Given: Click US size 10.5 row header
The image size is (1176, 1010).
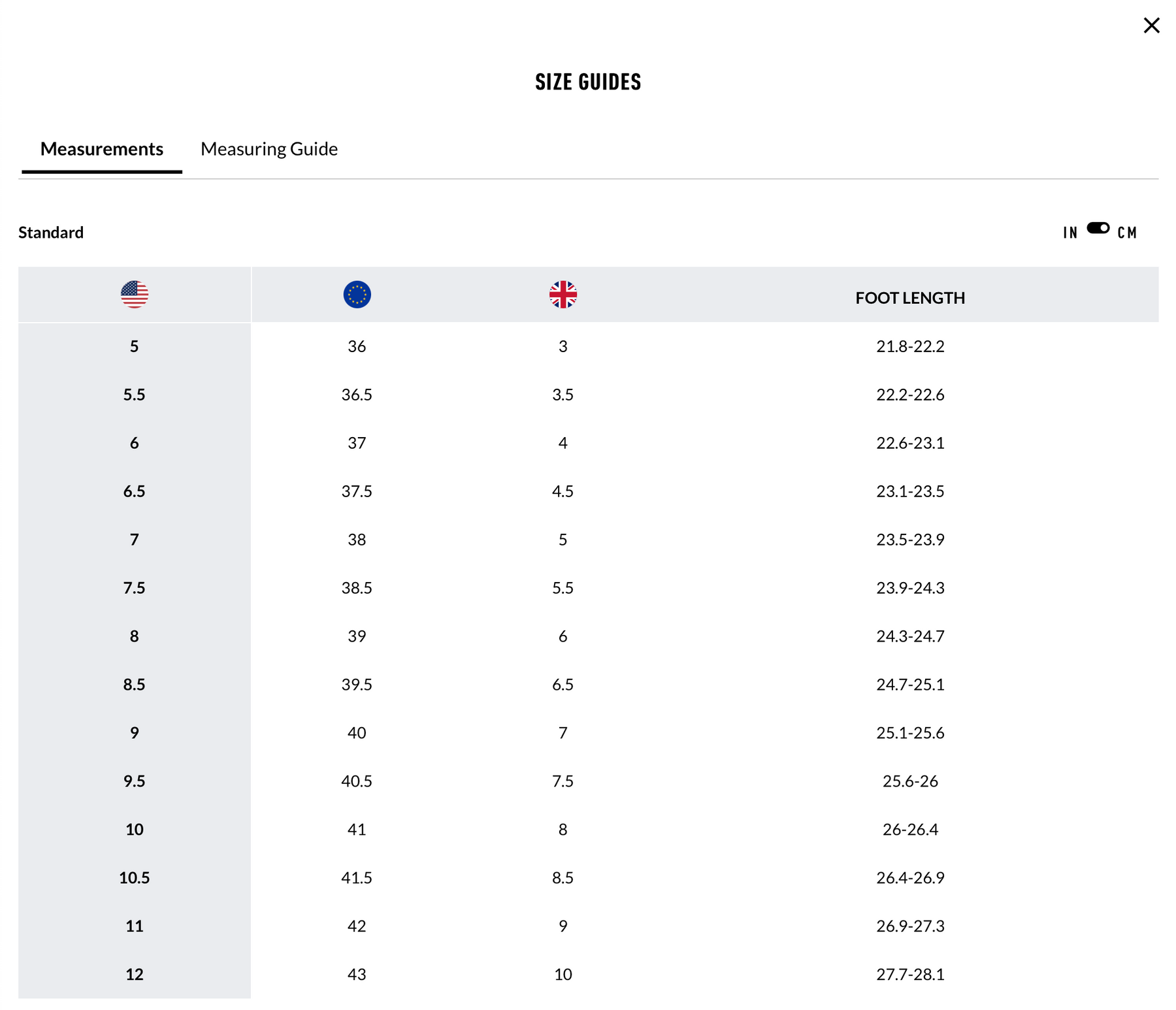Looking at the screenshot, I should click(x=135, y=877).
